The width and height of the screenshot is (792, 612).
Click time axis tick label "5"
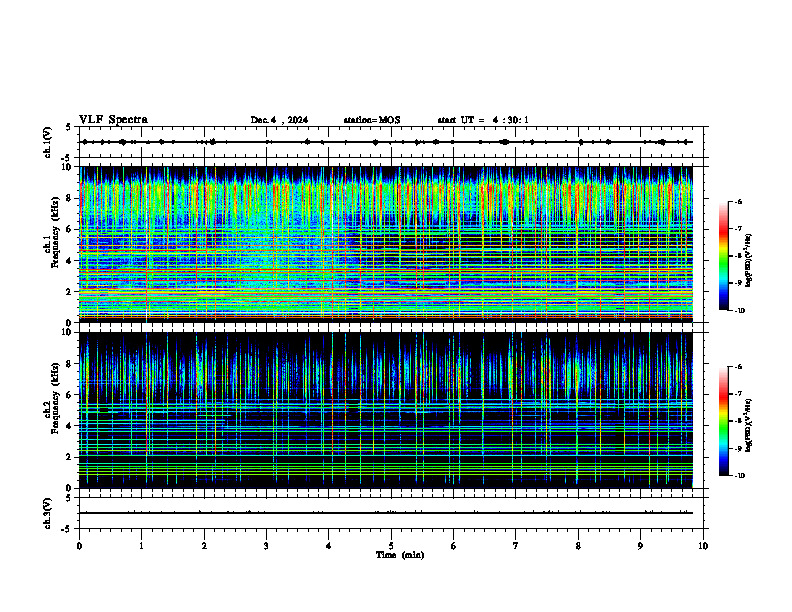point(391,546)
